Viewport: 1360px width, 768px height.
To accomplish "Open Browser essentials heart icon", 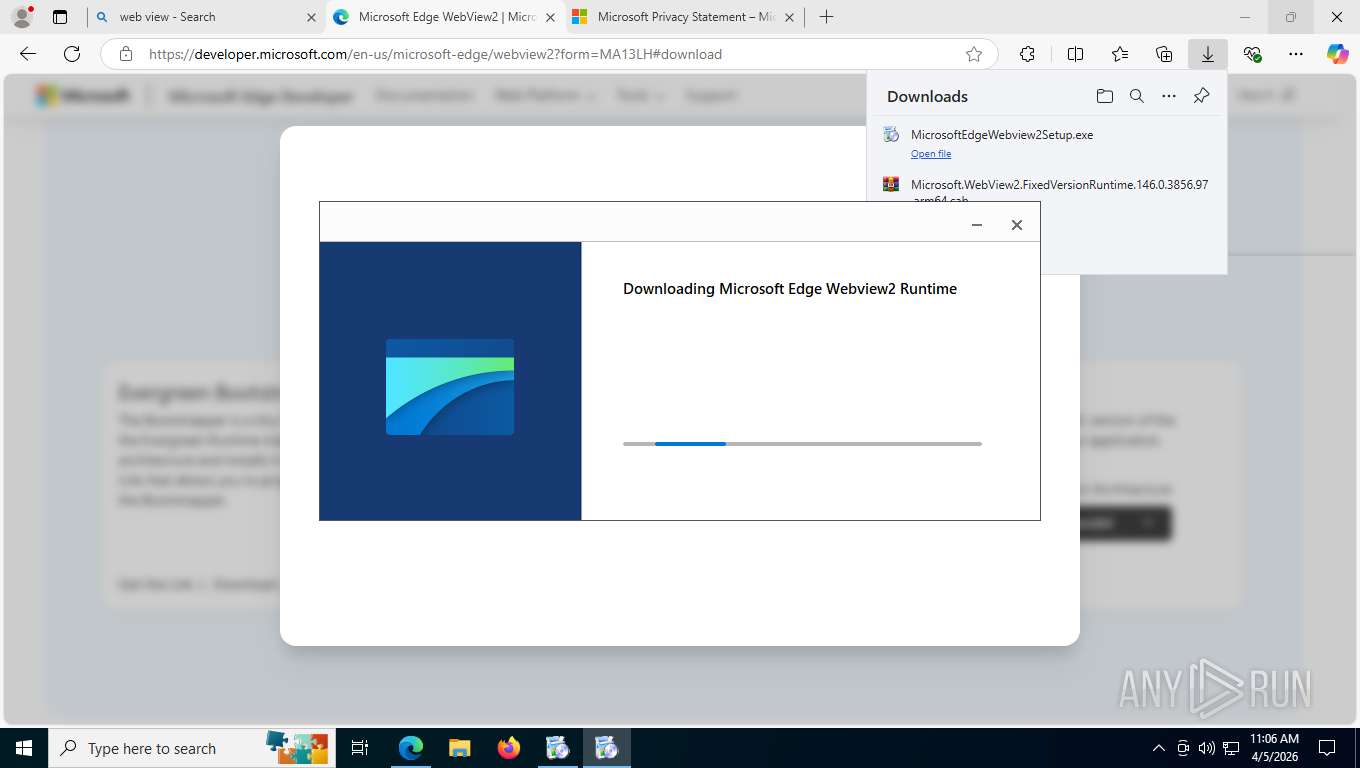I will pyautogui.click(x=1252, y=54).
